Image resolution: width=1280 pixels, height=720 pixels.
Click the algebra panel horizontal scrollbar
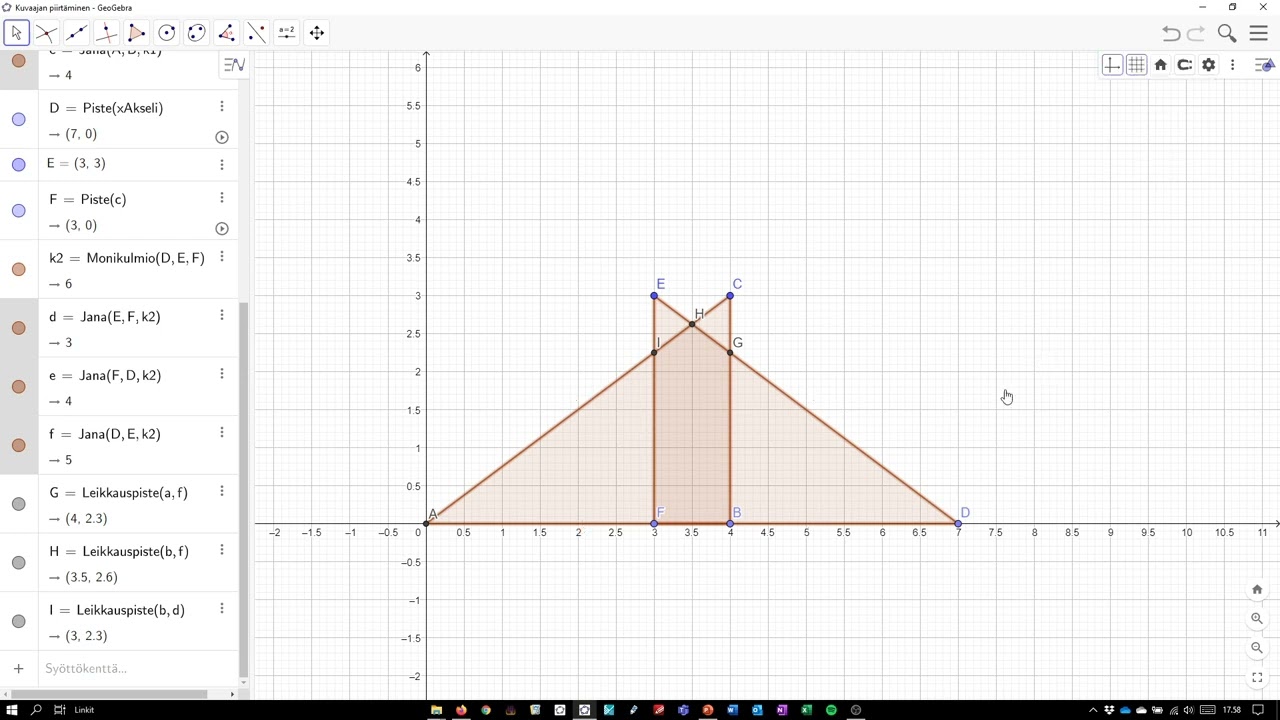(109, 694)
